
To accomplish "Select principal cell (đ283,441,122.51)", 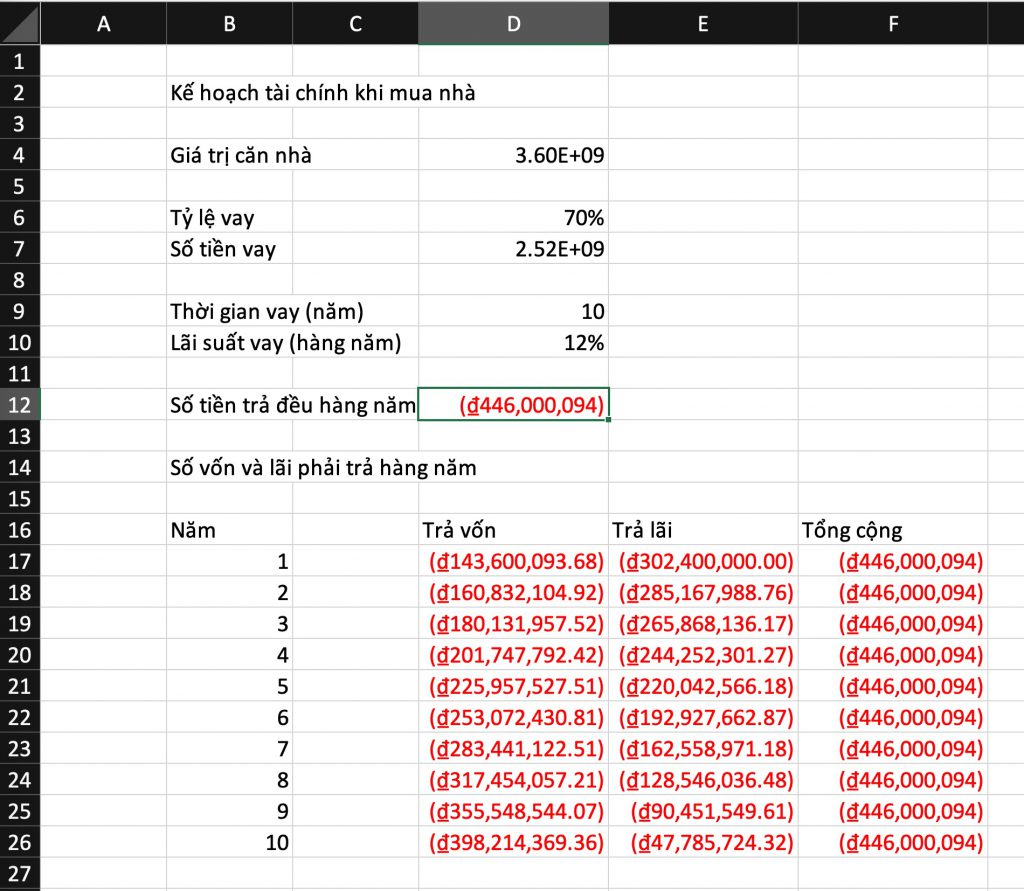I will coord(513,749).
